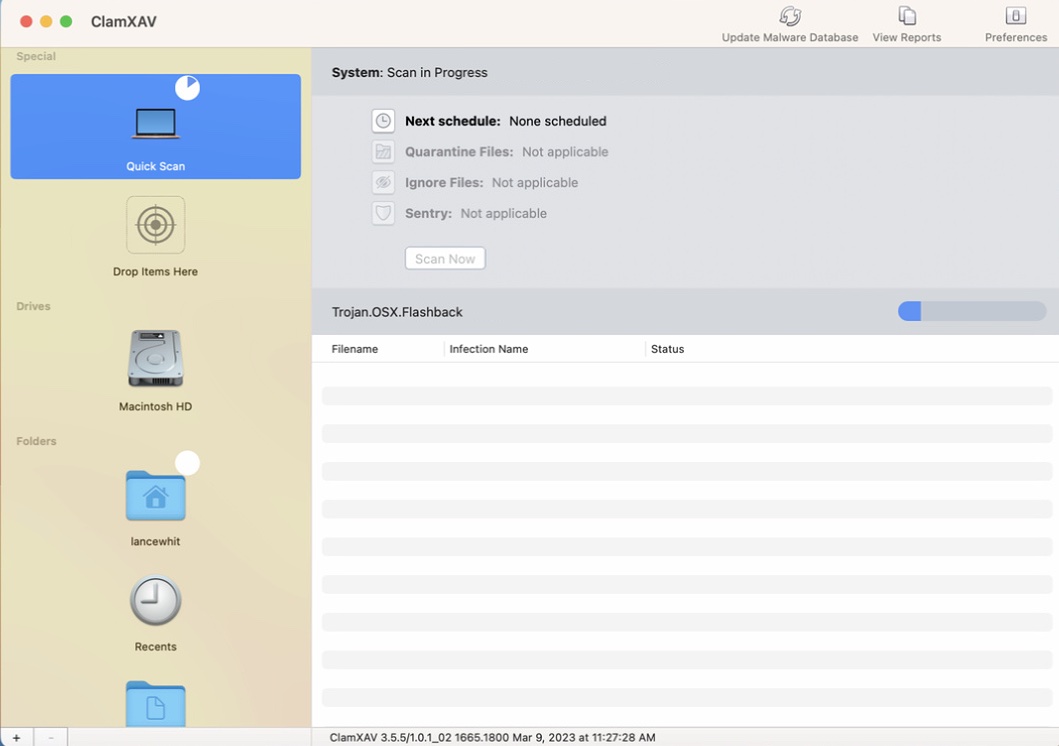Click the "Drives" sidebar section header

click(x=33, y=306)
